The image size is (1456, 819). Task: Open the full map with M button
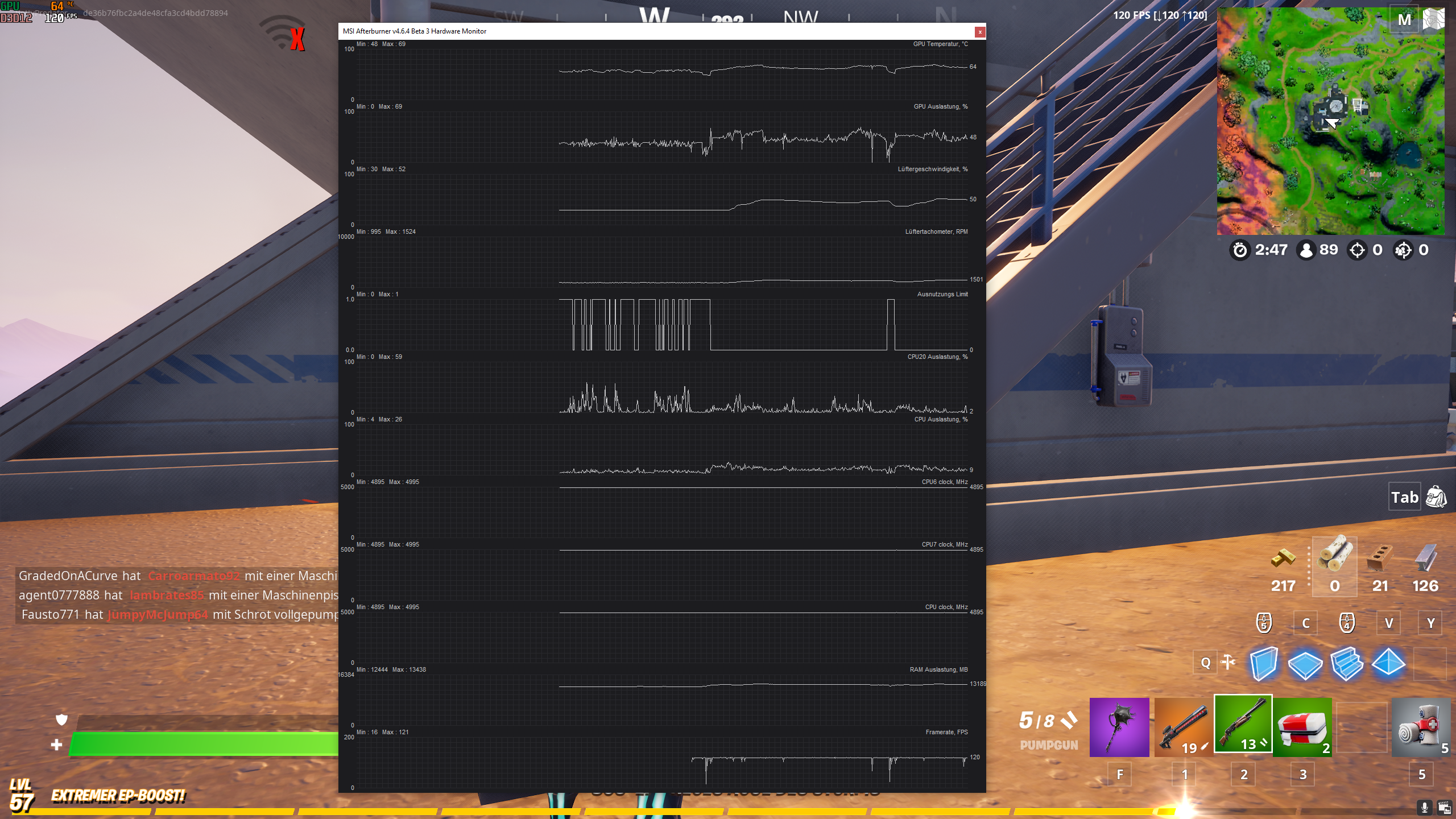pos(1404,20)
